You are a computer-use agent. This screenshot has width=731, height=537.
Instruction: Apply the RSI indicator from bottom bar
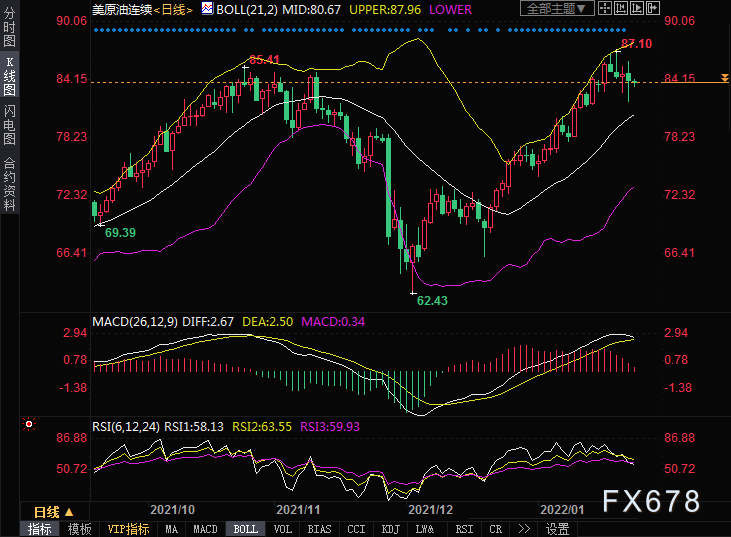pyautogui.click(x=464, y=529)
